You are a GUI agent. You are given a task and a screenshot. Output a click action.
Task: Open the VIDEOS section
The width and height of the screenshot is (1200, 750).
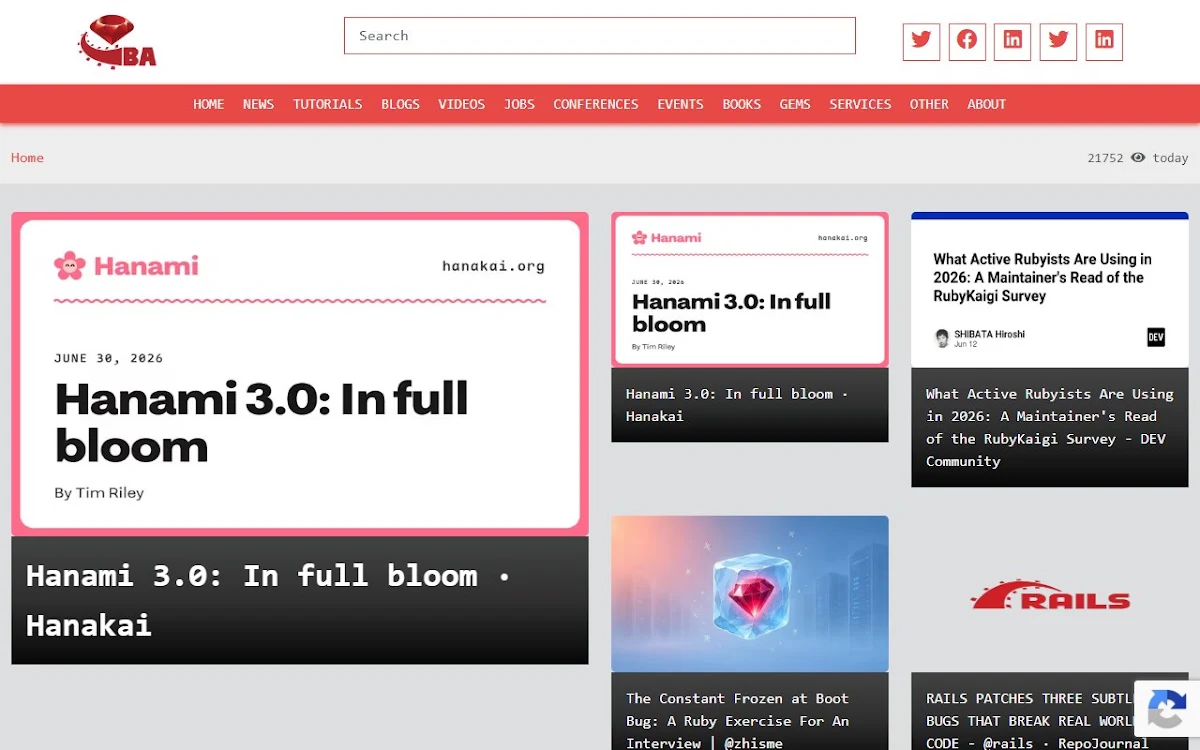click(x=461, y=104)
